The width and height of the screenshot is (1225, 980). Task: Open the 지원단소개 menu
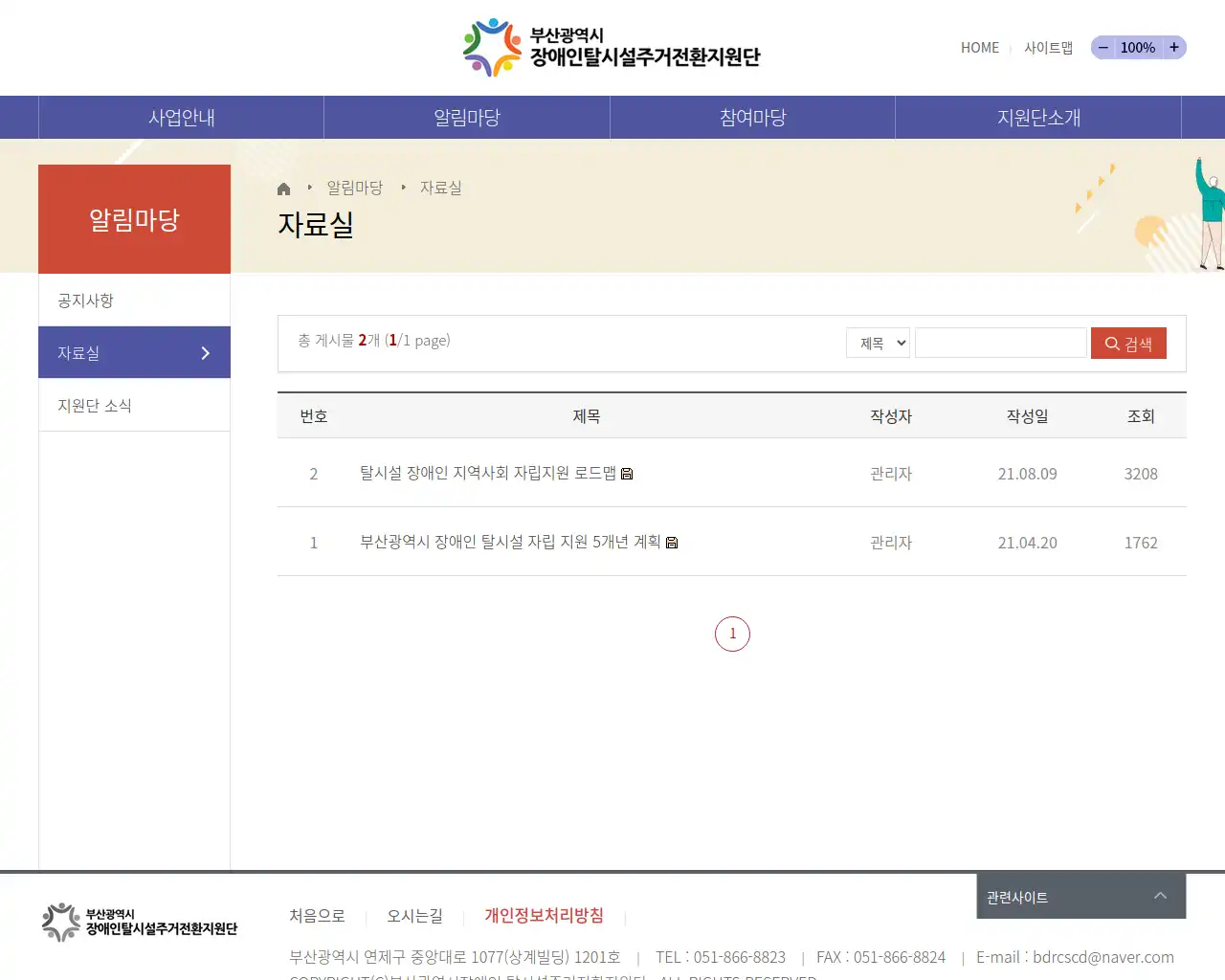coord(1038,118)
